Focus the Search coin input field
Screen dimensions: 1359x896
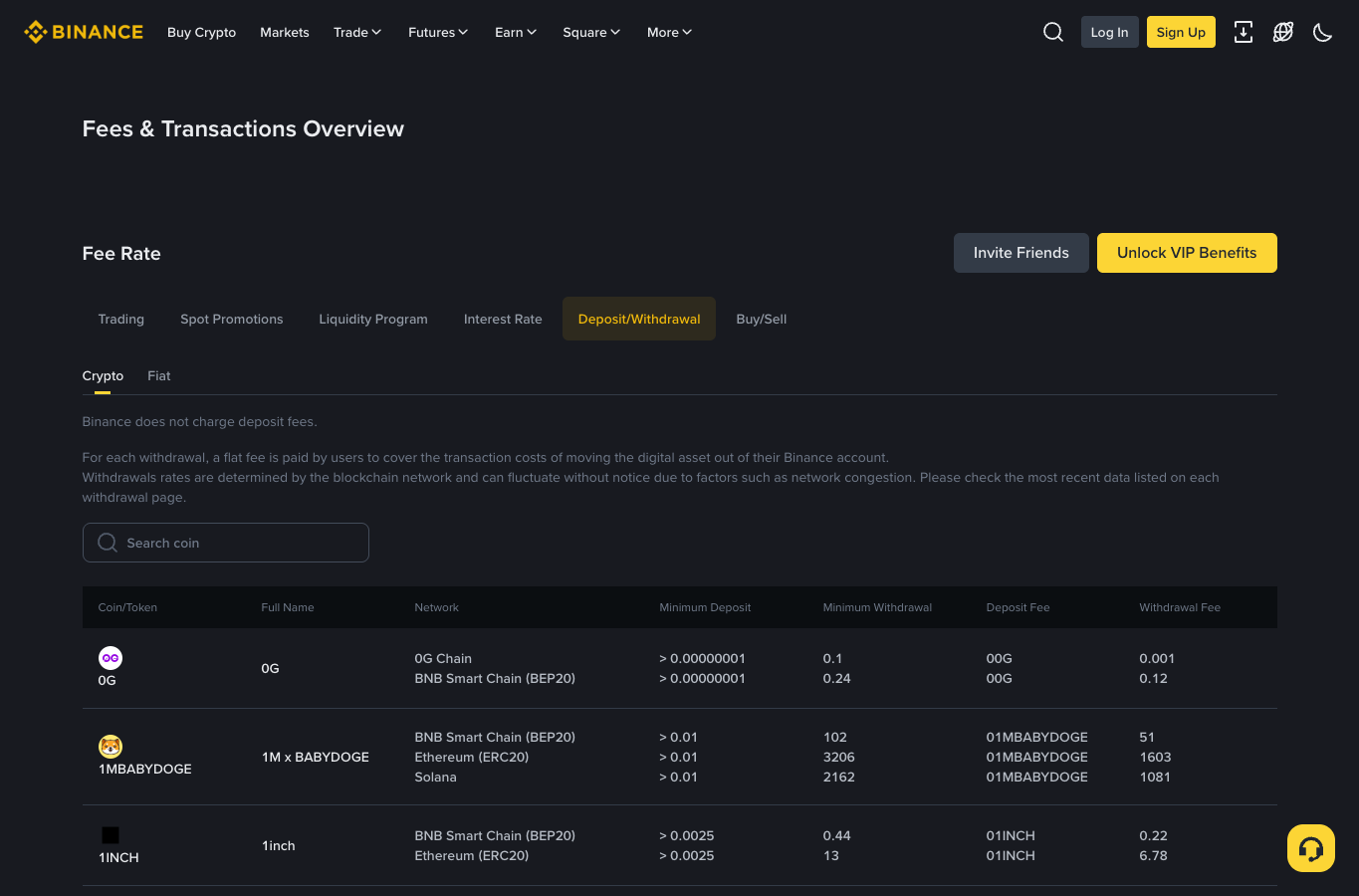click(226, 543)
